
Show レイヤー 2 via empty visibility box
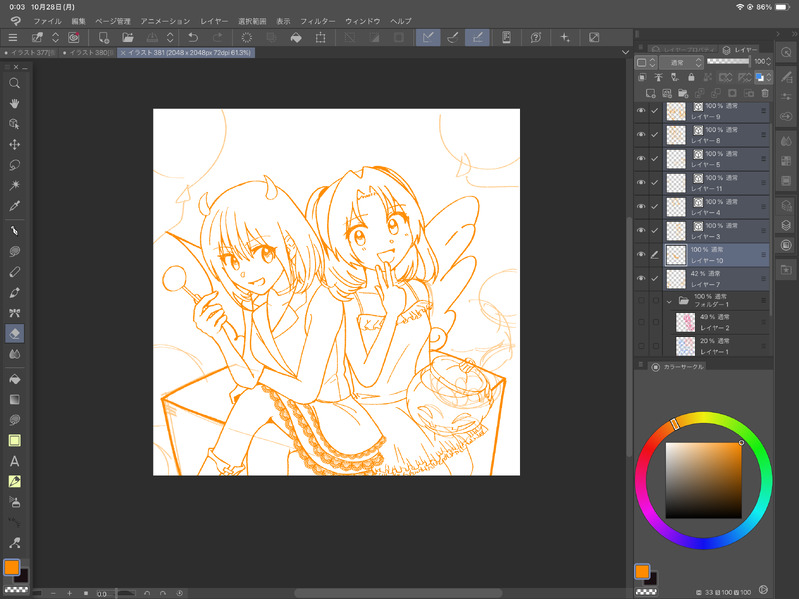pos(641,322)
